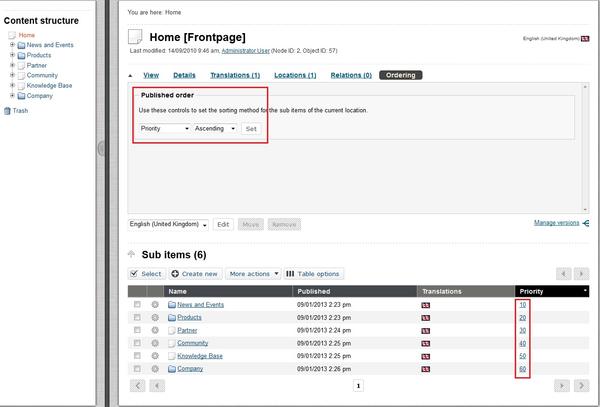The height and width of the screenshot is (407, 600).
Task: Open the Manage versions link
Action: [556, 223]
